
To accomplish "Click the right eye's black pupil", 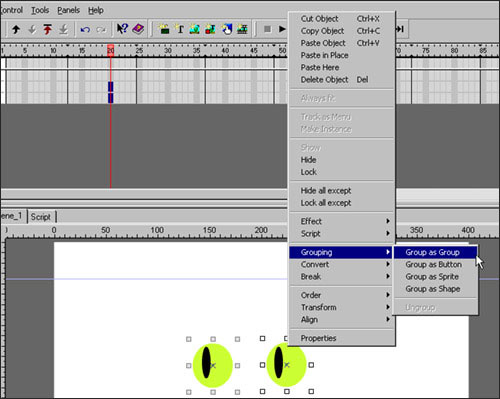I will point(279,363).
